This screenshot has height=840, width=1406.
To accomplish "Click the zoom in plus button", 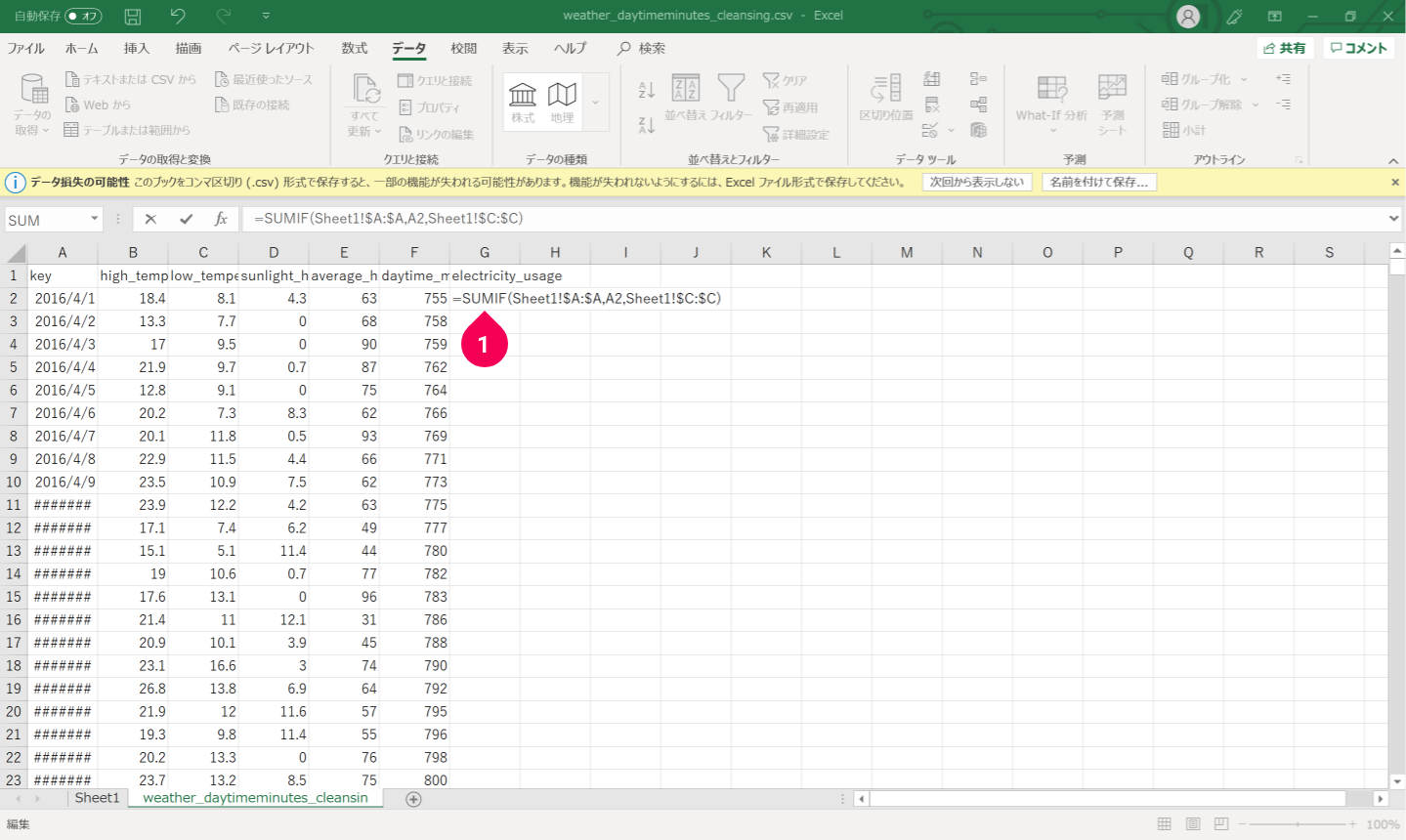I will point(1353,824).
